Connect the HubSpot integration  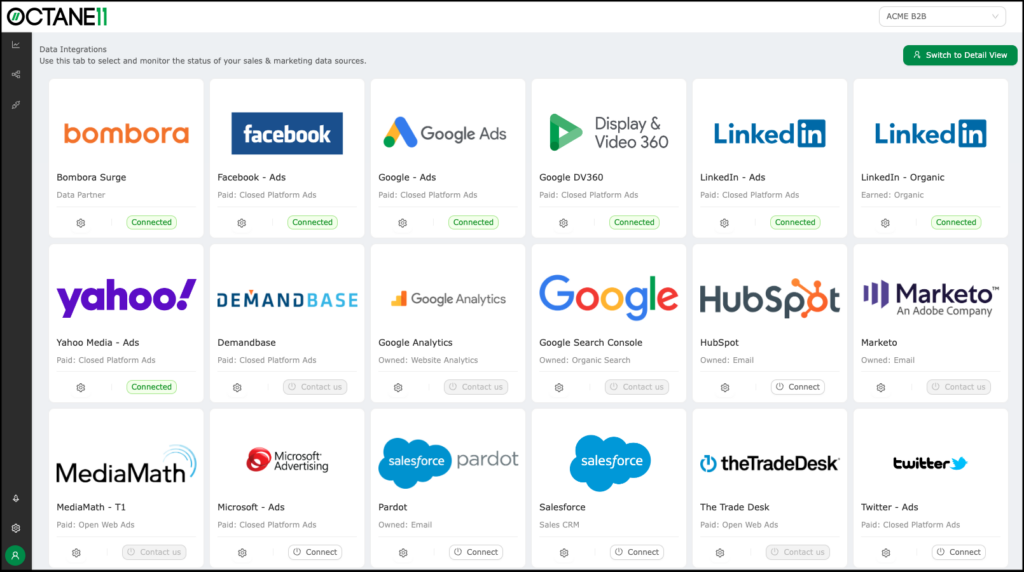797,387
